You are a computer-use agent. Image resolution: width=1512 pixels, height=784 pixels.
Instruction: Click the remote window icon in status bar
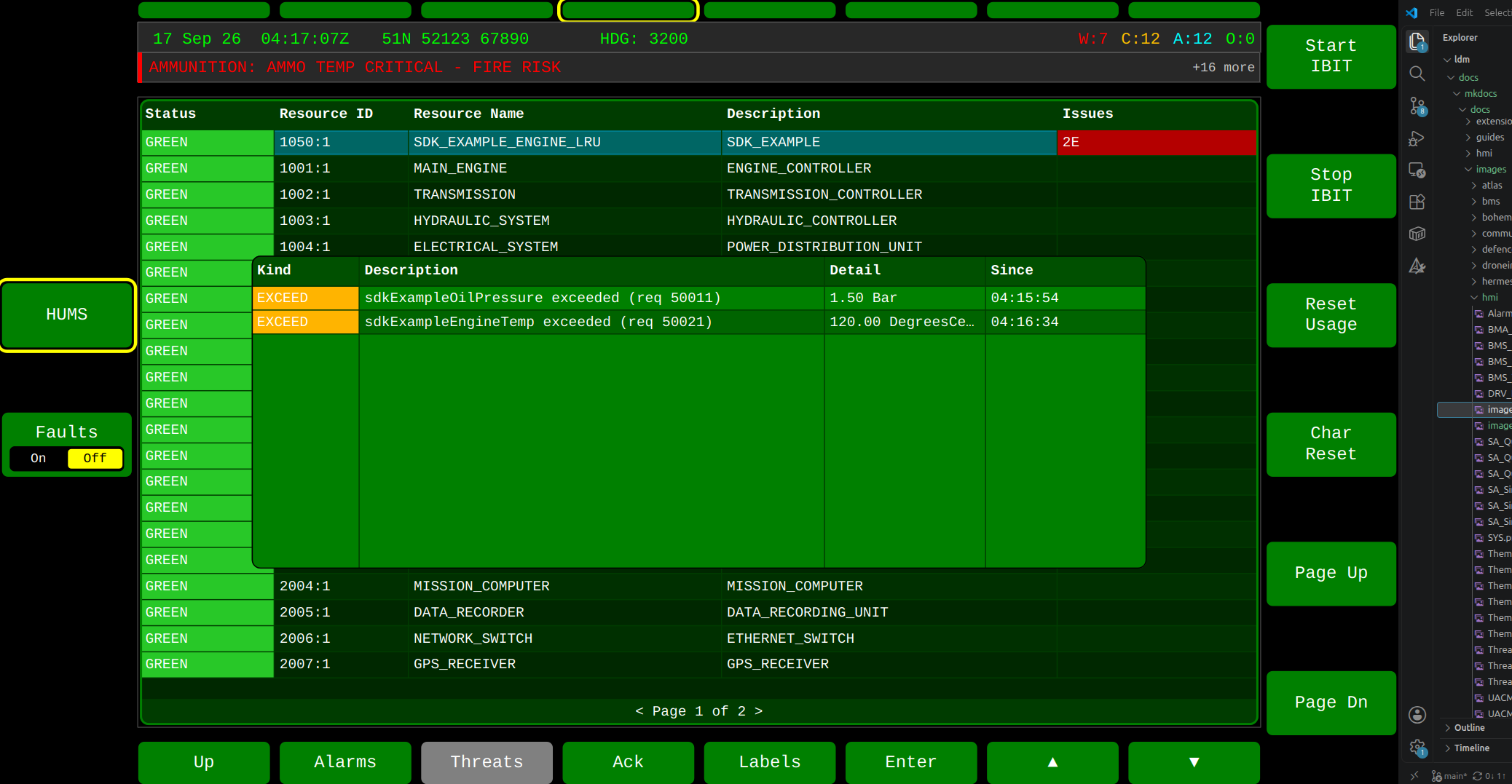pos(1414,776)
